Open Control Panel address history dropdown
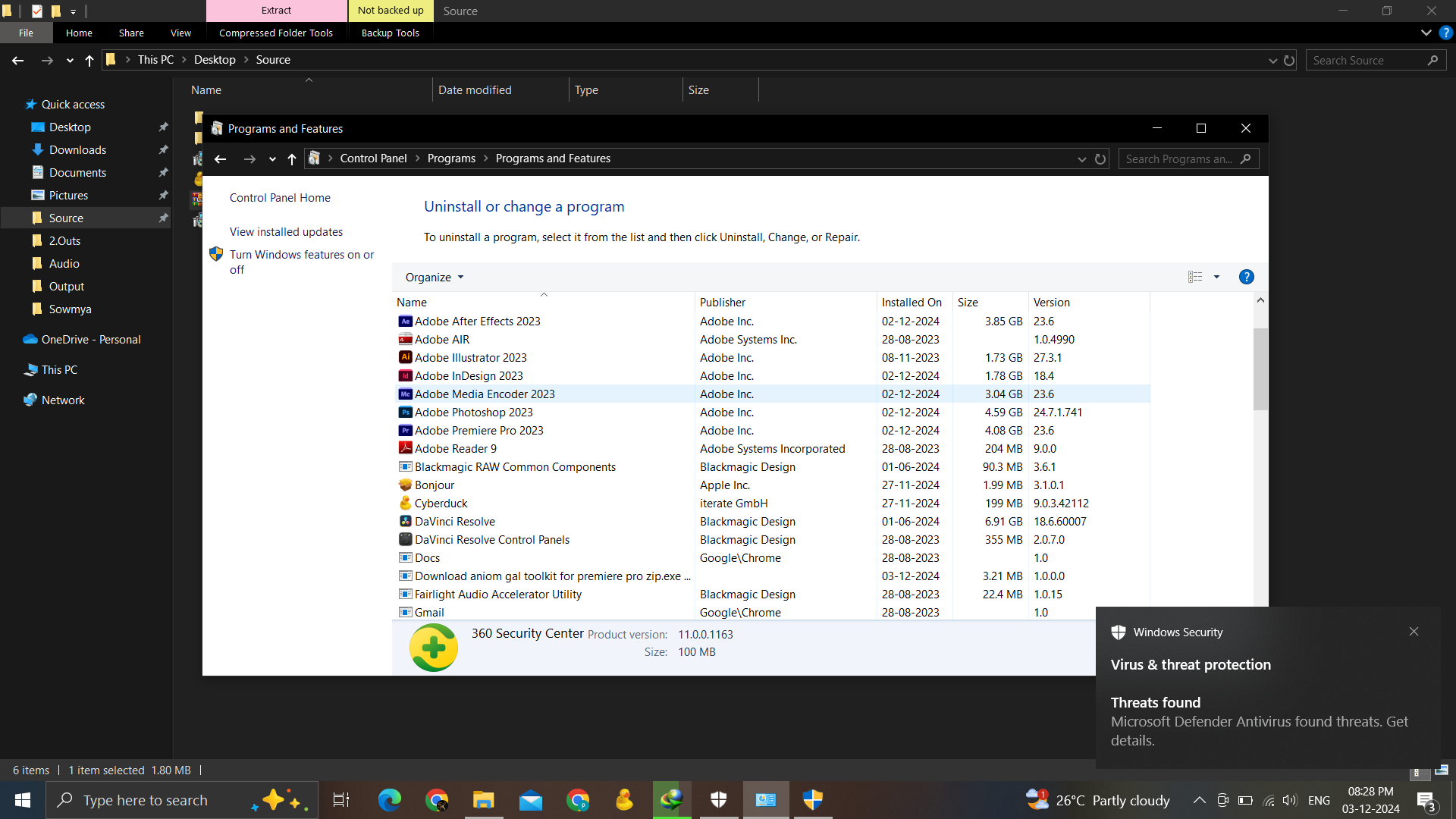 pyautogui.click(x=1082, y=158)
